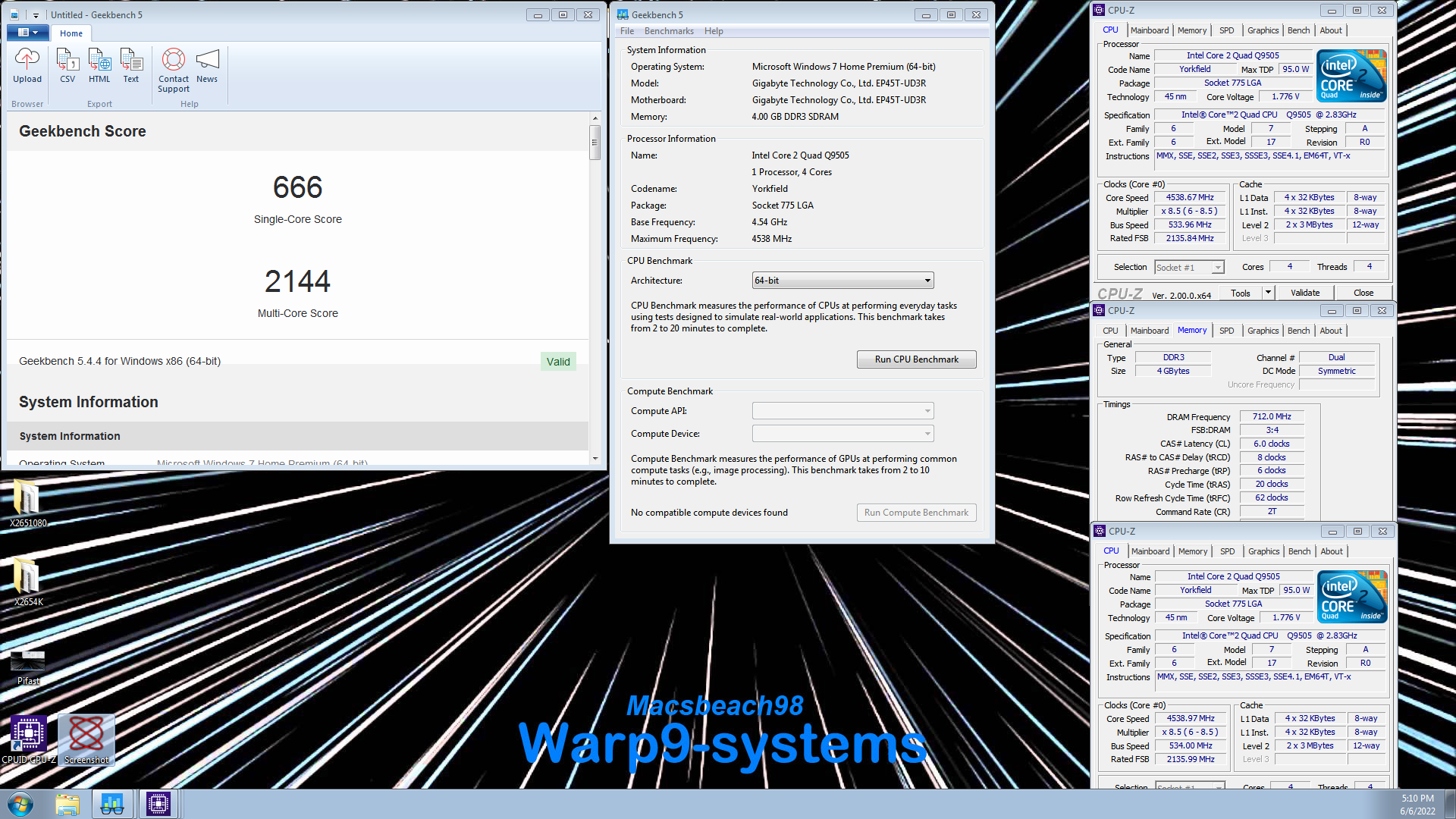Open Graphics tab in top CPU-Z window
The width and height of the screenshot is (1456, 819).
[1263, 30]
